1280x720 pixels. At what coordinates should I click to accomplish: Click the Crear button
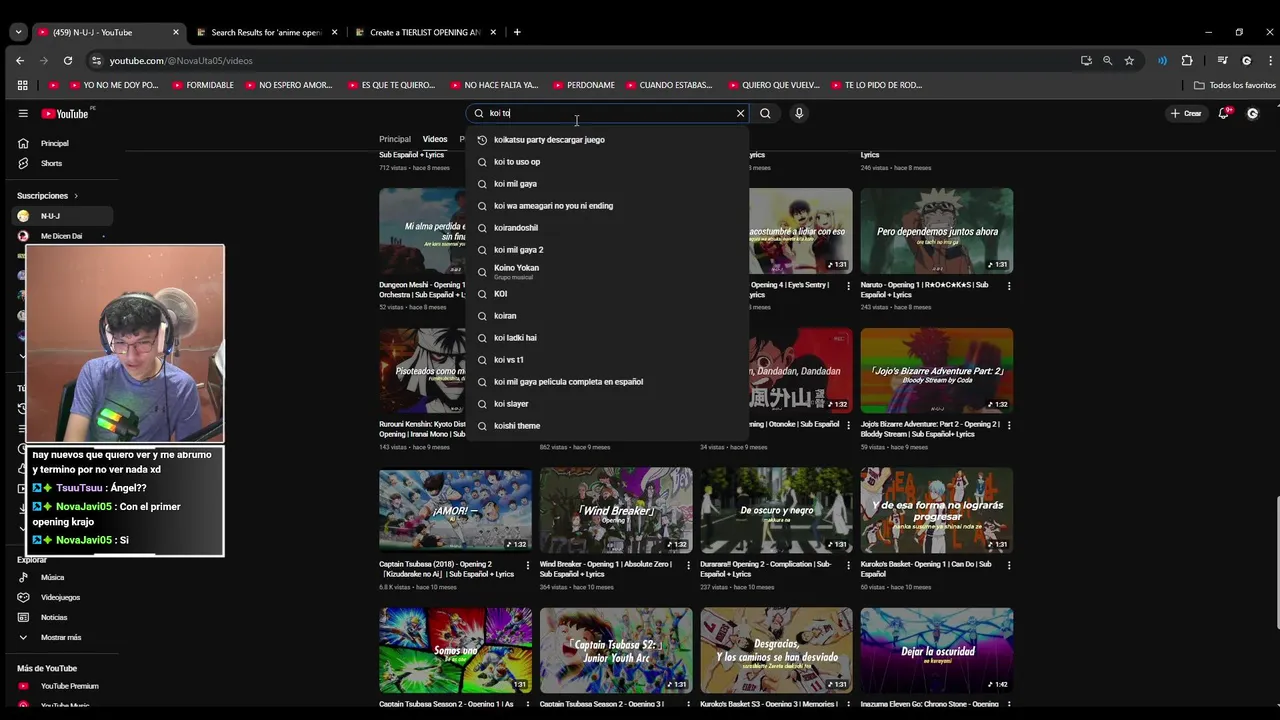pos(1186,114)
